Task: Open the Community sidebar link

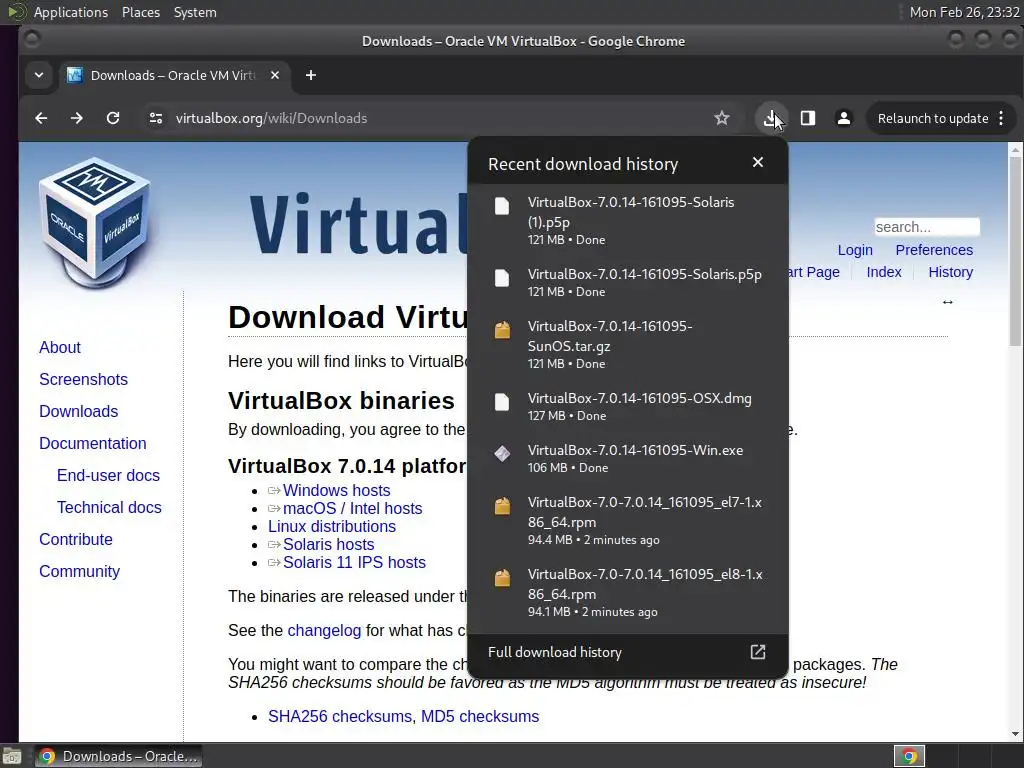Action: (x=79, y=571)
